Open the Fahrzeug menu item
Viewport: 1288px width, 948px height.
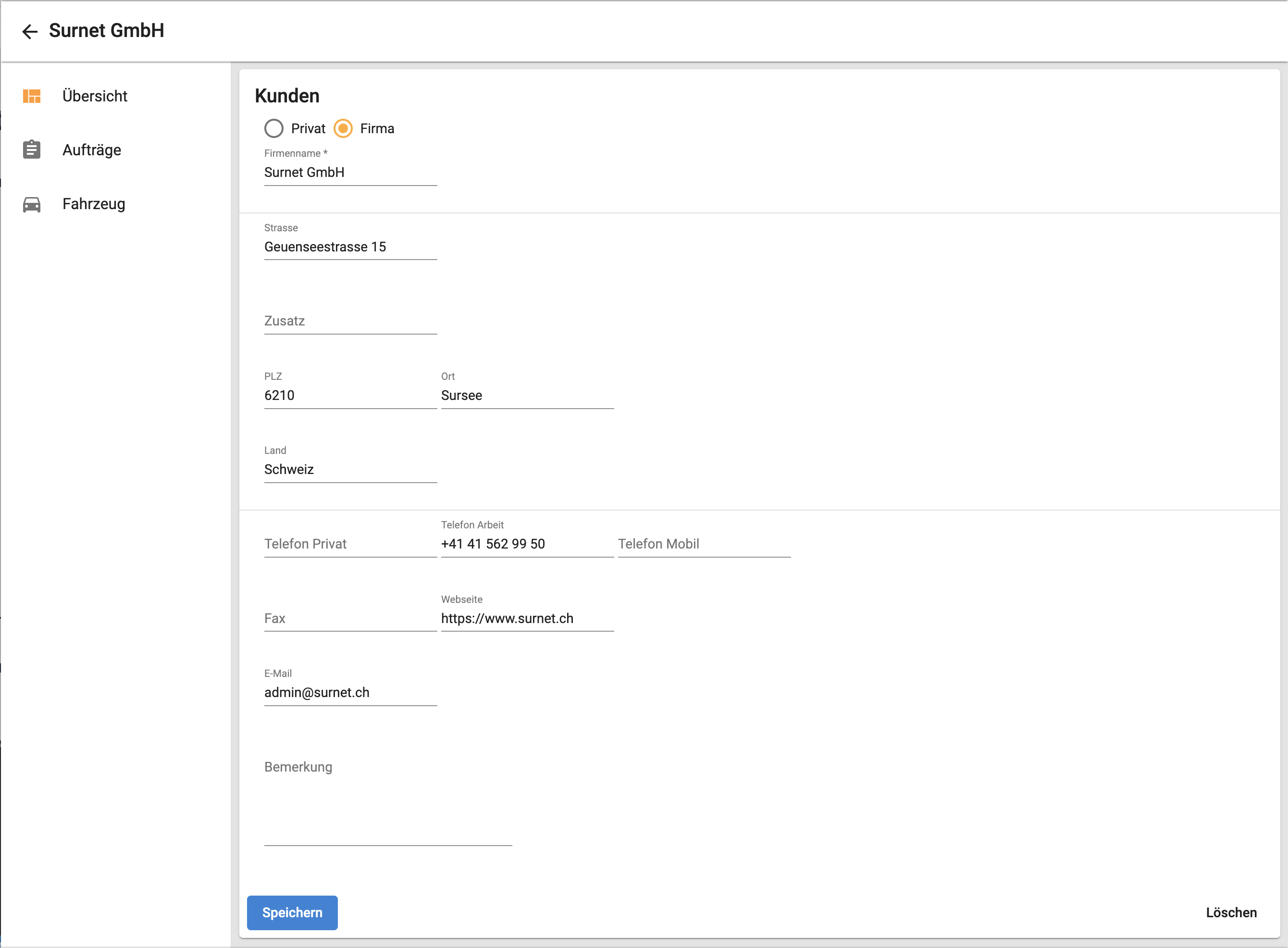pyautogui.click(x=115, y=204)
